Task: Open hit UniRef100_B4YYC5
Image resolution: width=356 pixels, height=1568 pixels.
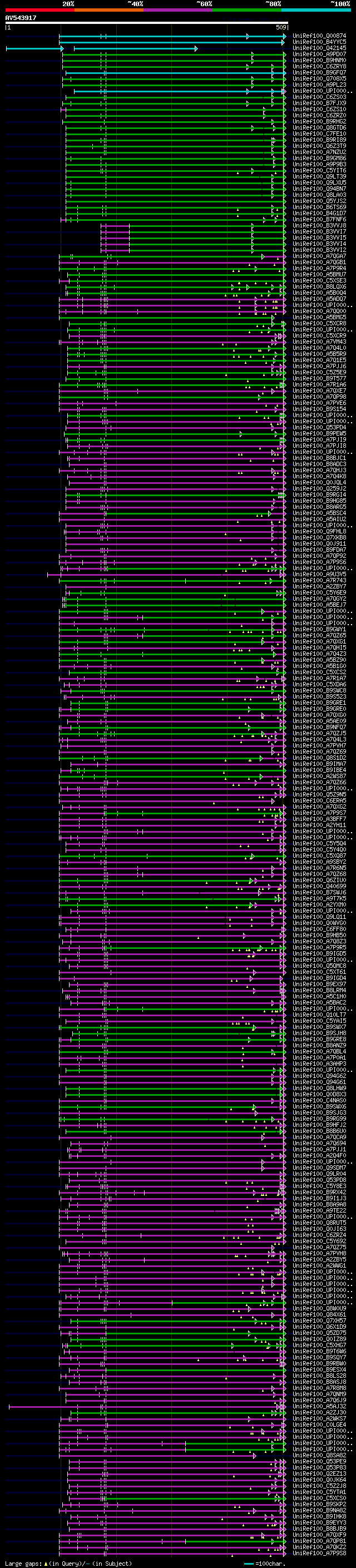Action: coord(319,42)
